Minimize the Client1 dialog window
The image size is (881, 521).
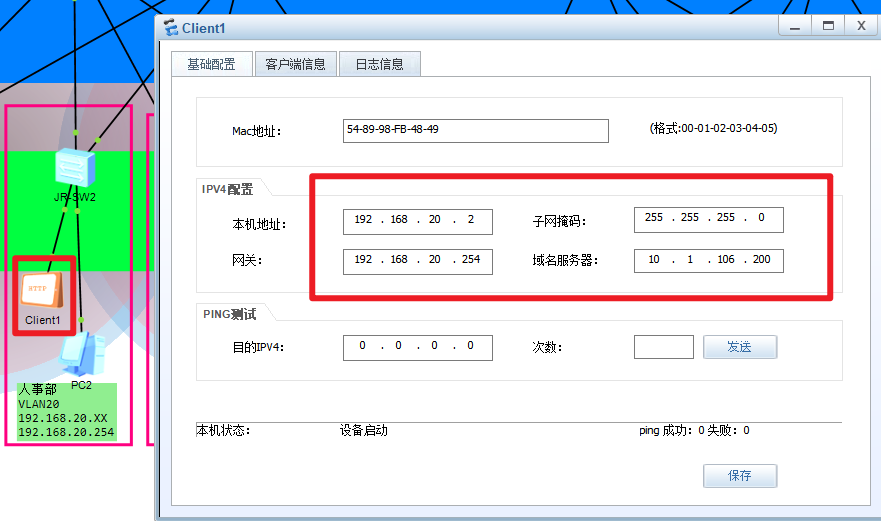click(x=795, y=26)
